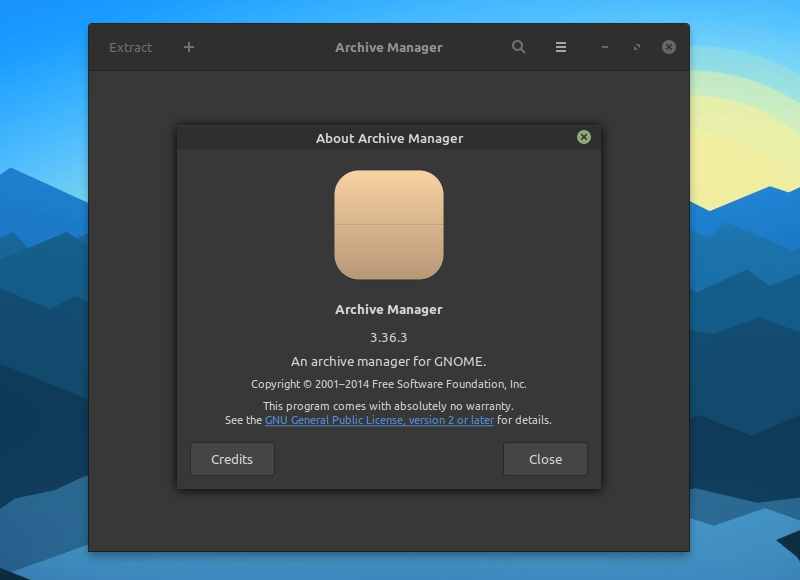Click the plus icon to add archive

(188, 47)
